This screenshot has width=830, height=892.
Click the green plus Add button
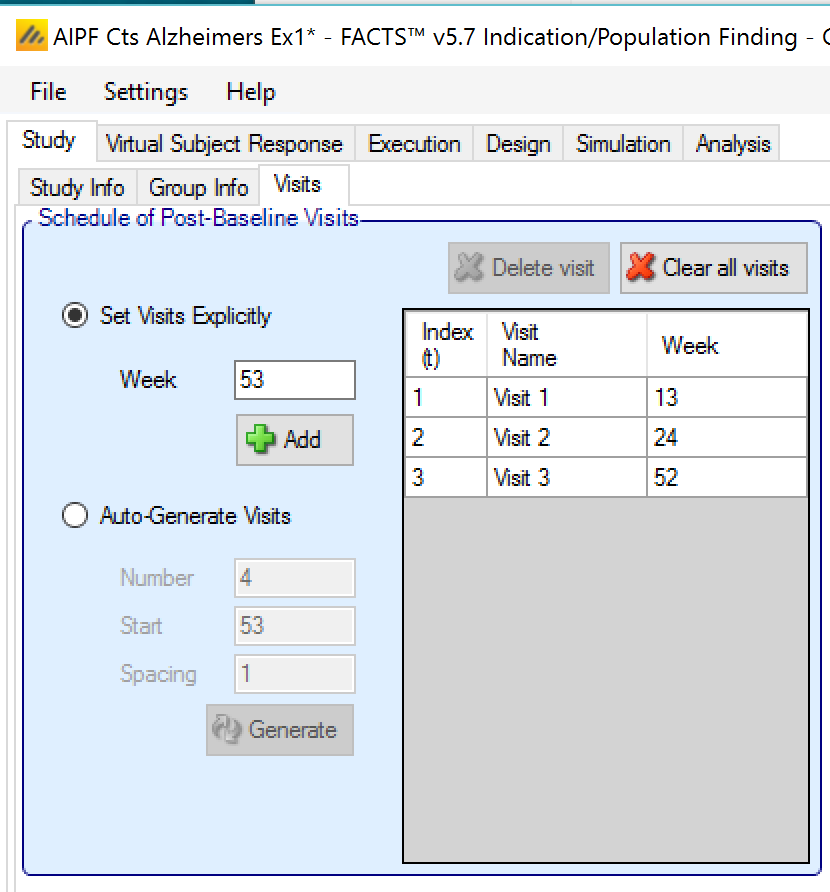[295, 440]
